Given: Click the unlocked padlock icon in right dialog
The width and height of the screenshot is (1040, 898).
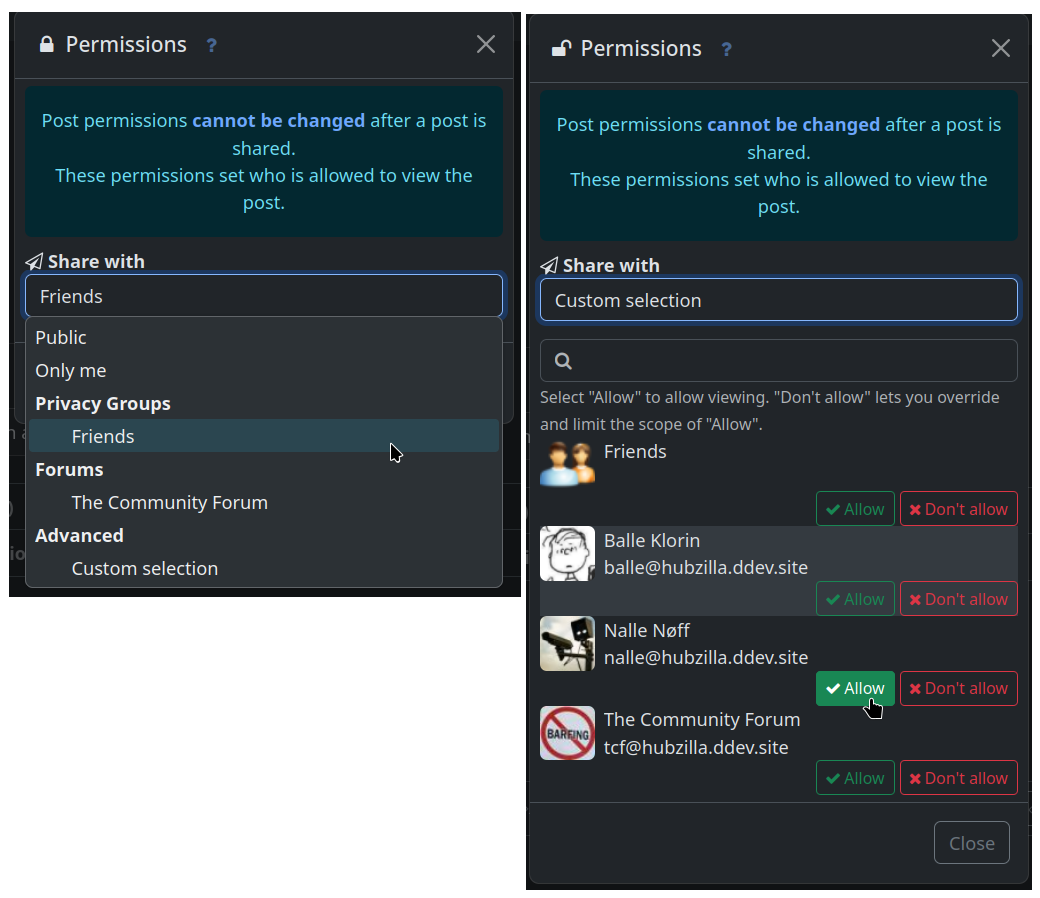Looking at the screenshot, I should [x=557, y=46].
